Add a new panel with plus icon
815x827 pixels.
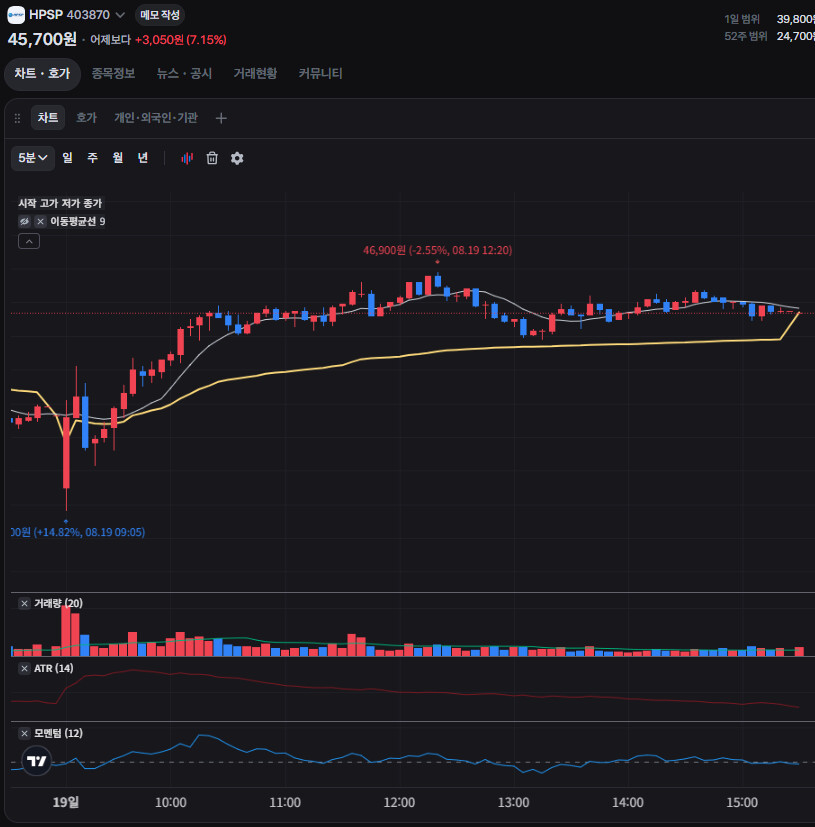[x=221, y=118]
